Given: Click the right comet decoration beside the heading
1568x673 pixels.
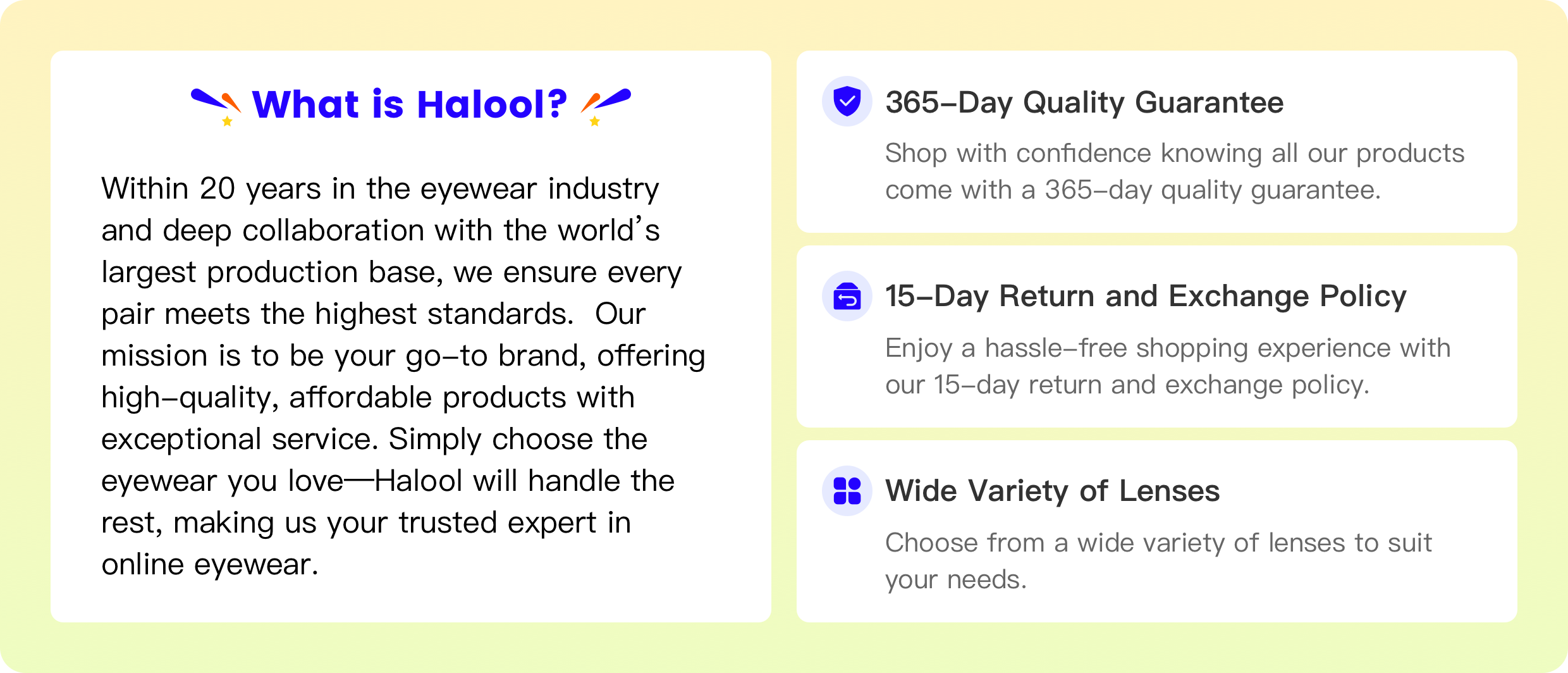Looking at the screenshot, I should pos(606,101).
